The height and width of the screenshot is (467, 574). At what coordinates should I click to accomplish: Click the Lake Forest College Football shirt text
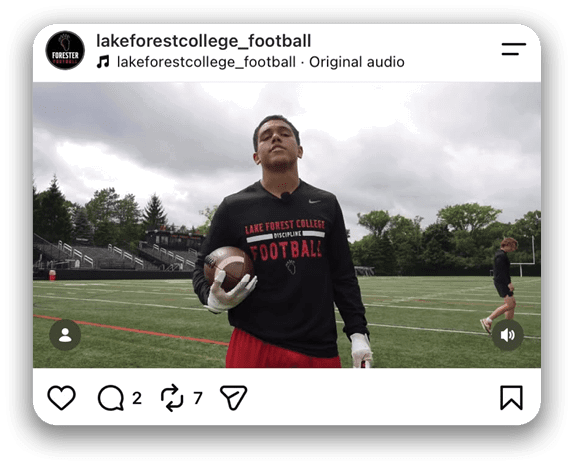click(x=285, y=240)
